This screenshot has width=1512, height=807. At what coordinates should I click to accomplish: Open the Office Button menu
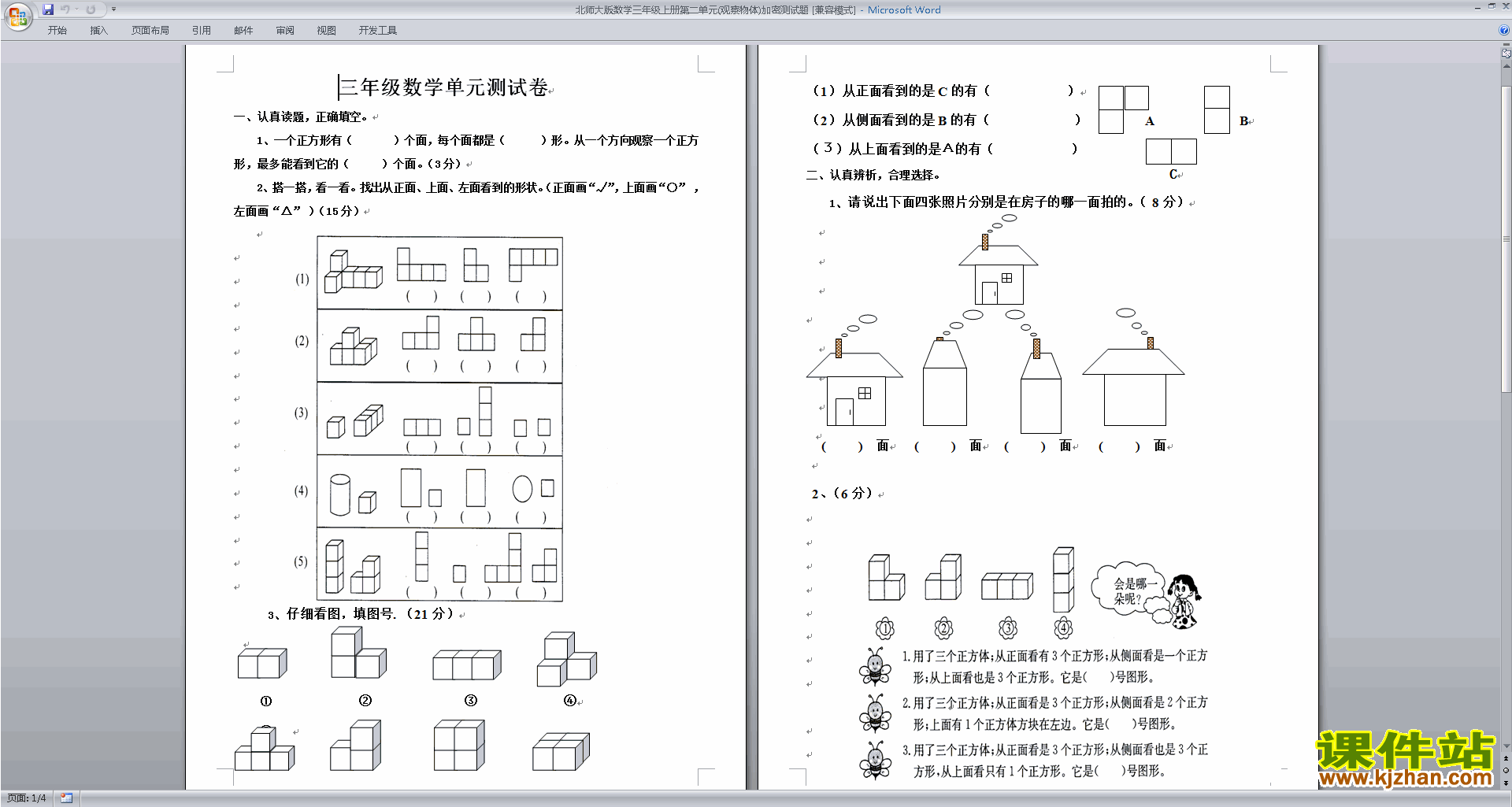pos(17,16)
